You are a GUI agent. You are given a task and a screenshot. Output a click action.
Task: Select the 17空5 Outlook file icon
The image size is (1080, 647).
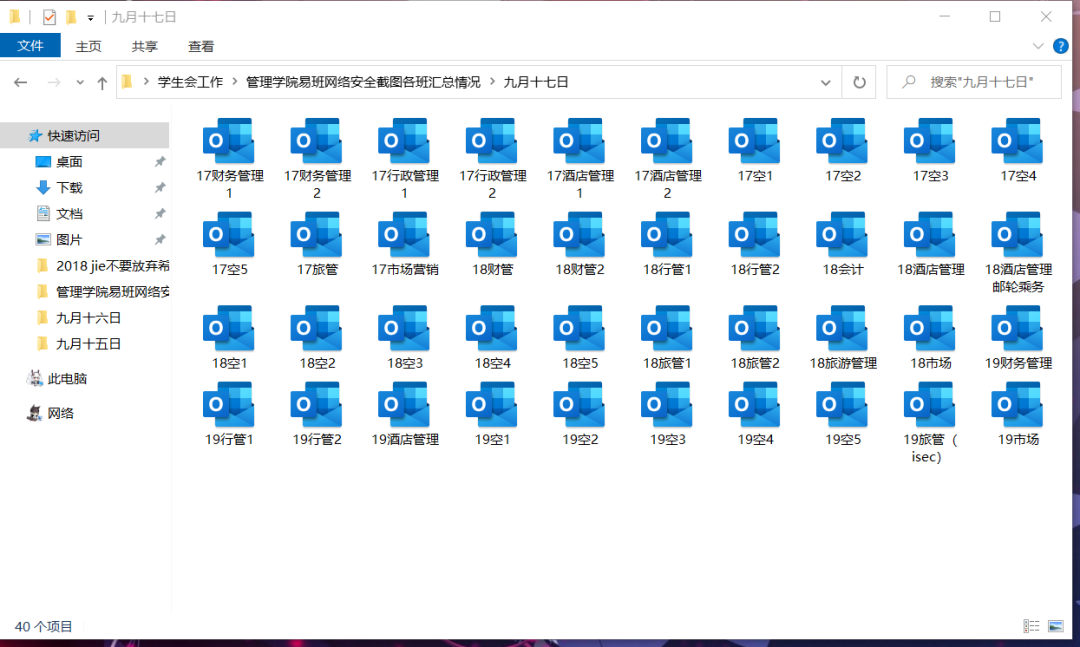tap(229, 235)
